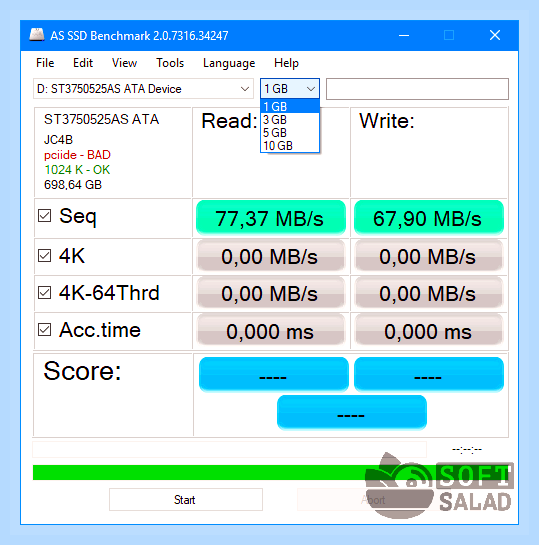
Task: Click the empty text field beside size dropdown
Action: coord(417,89)
